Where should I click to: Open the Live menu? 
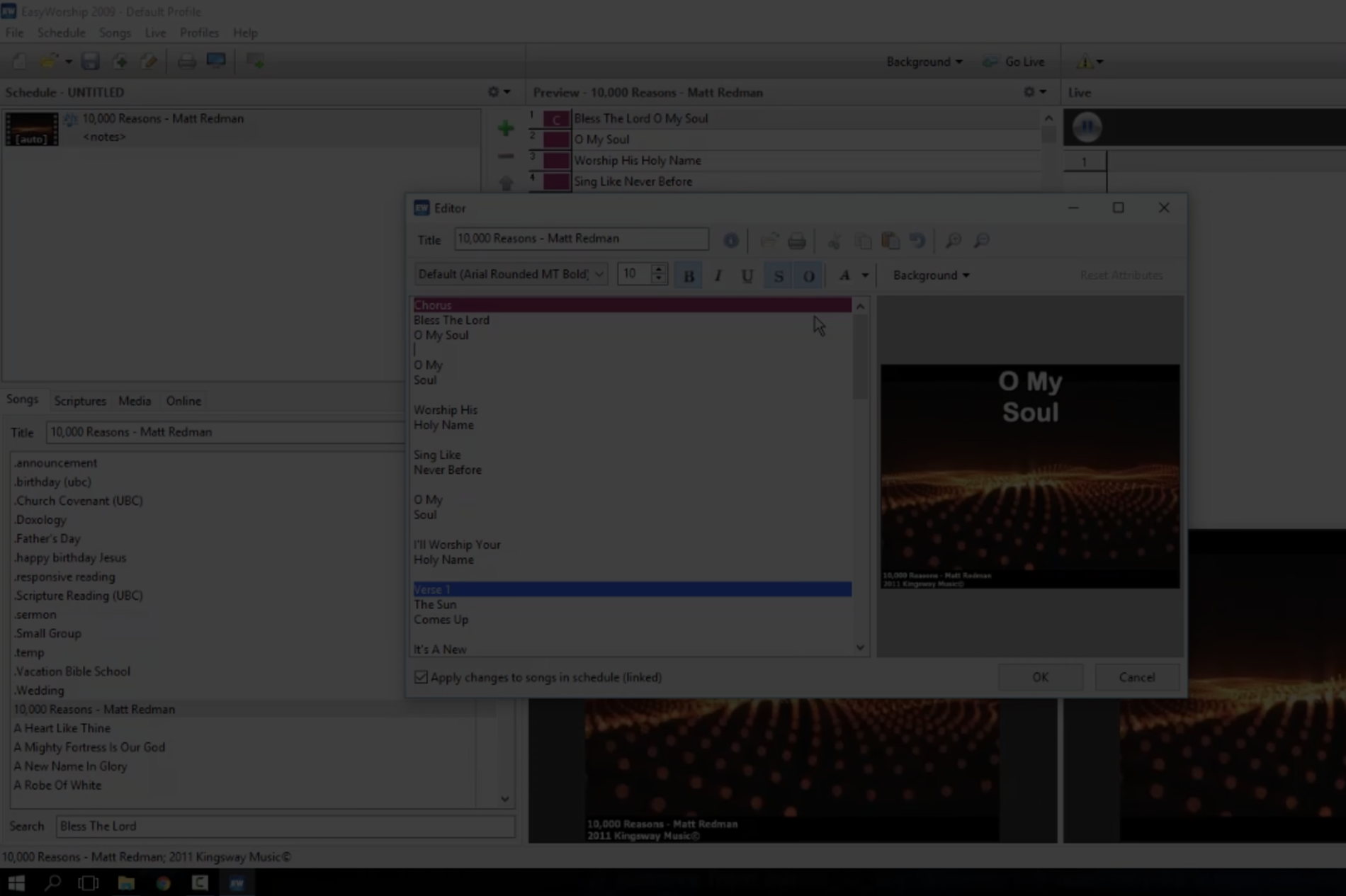tap(155, 33)
